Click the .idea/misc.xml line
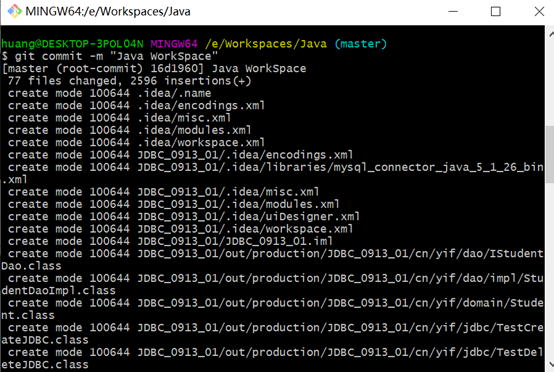The image size is (554, 372). [x=119, y=118]
